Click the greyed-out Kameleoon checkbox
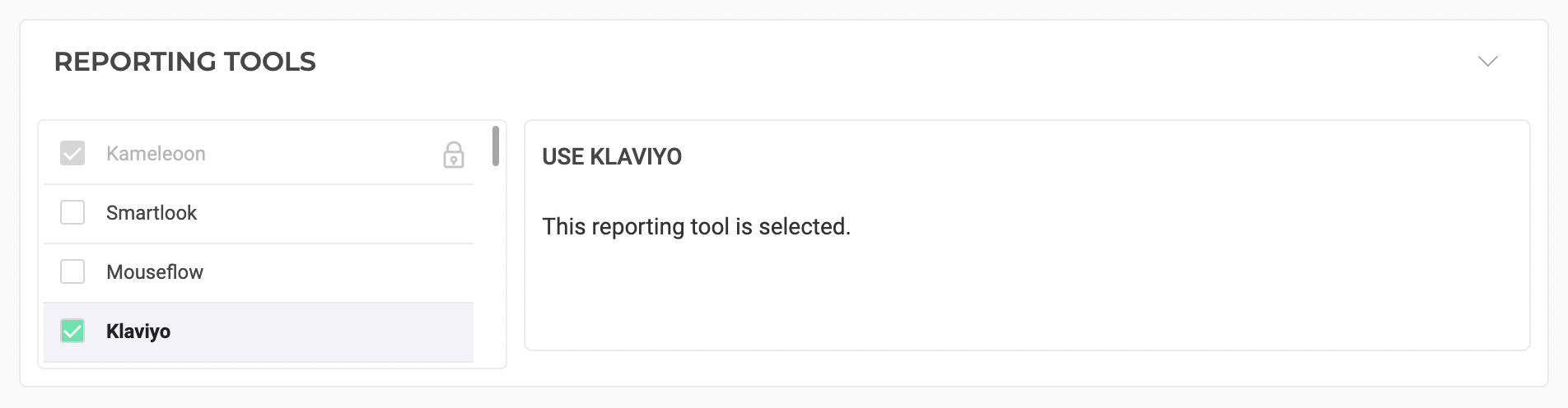The image size is (1568, 408). (x=72, y=154)
